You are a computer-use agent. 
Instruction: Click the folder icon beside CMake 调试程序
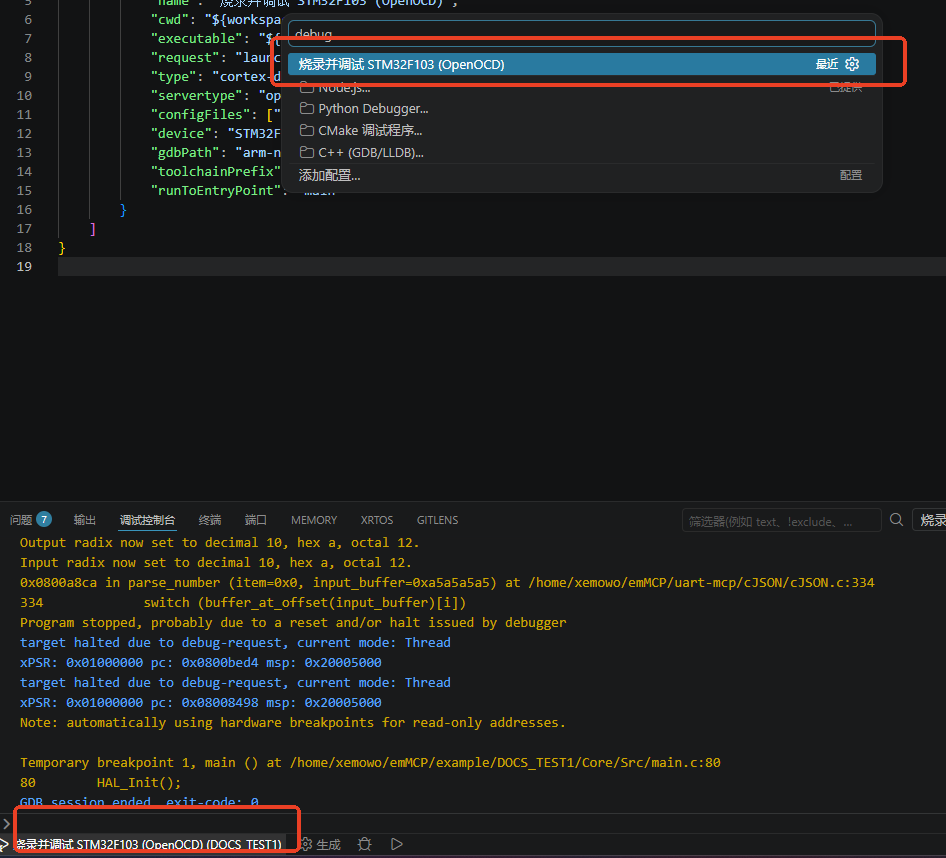(306, 130)
